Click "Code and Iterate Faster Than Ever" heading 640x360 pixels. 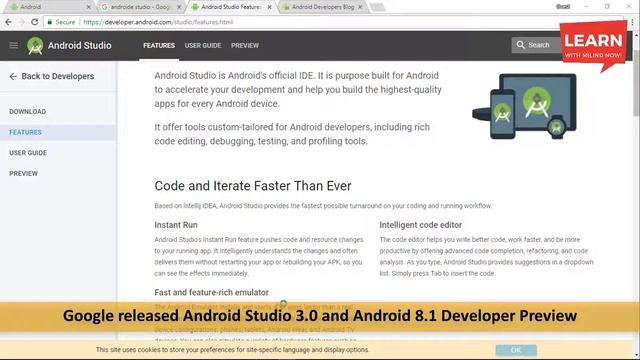(253, 186)
